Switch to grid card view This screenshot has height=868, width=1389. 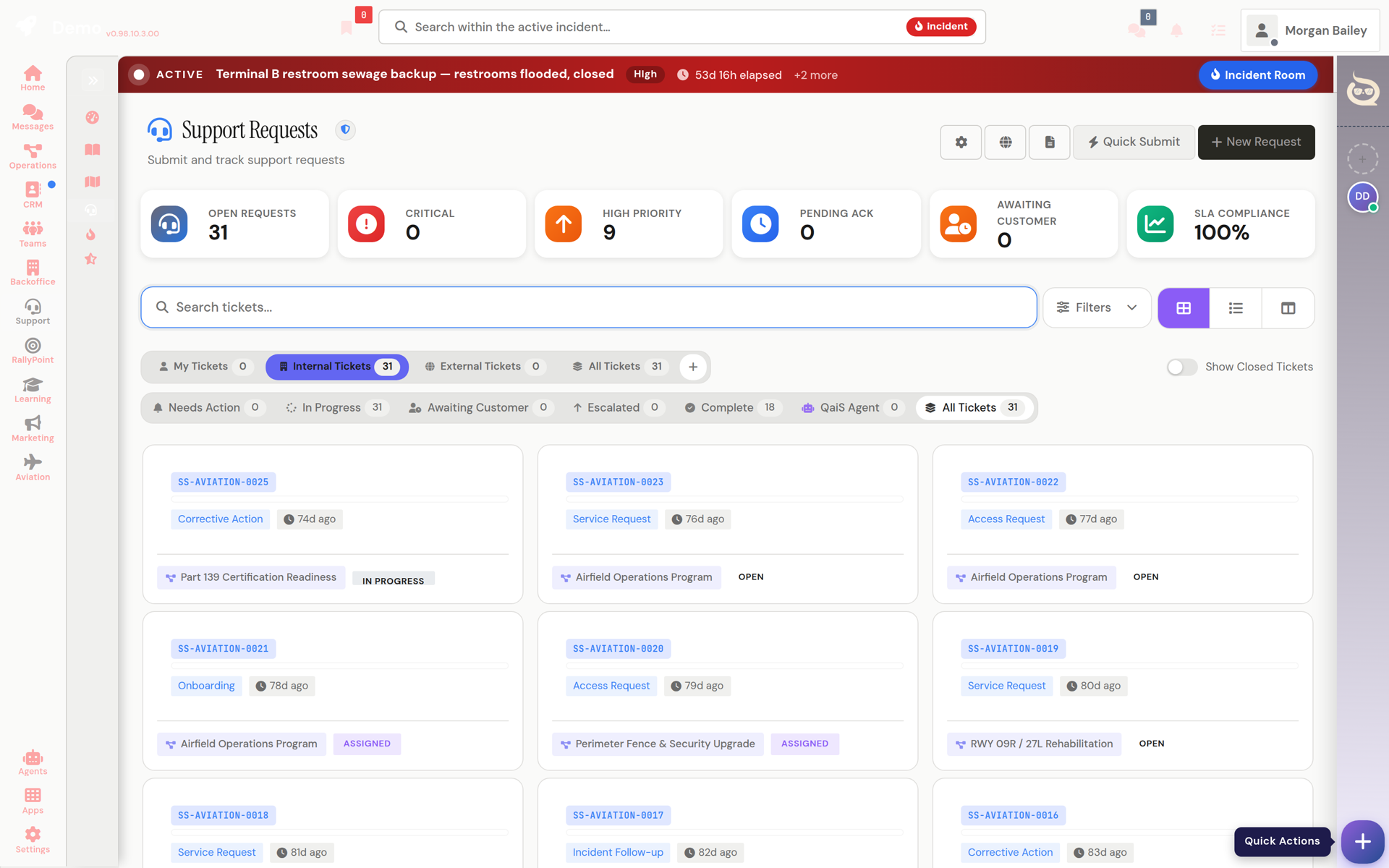(x=1184, y=308)
